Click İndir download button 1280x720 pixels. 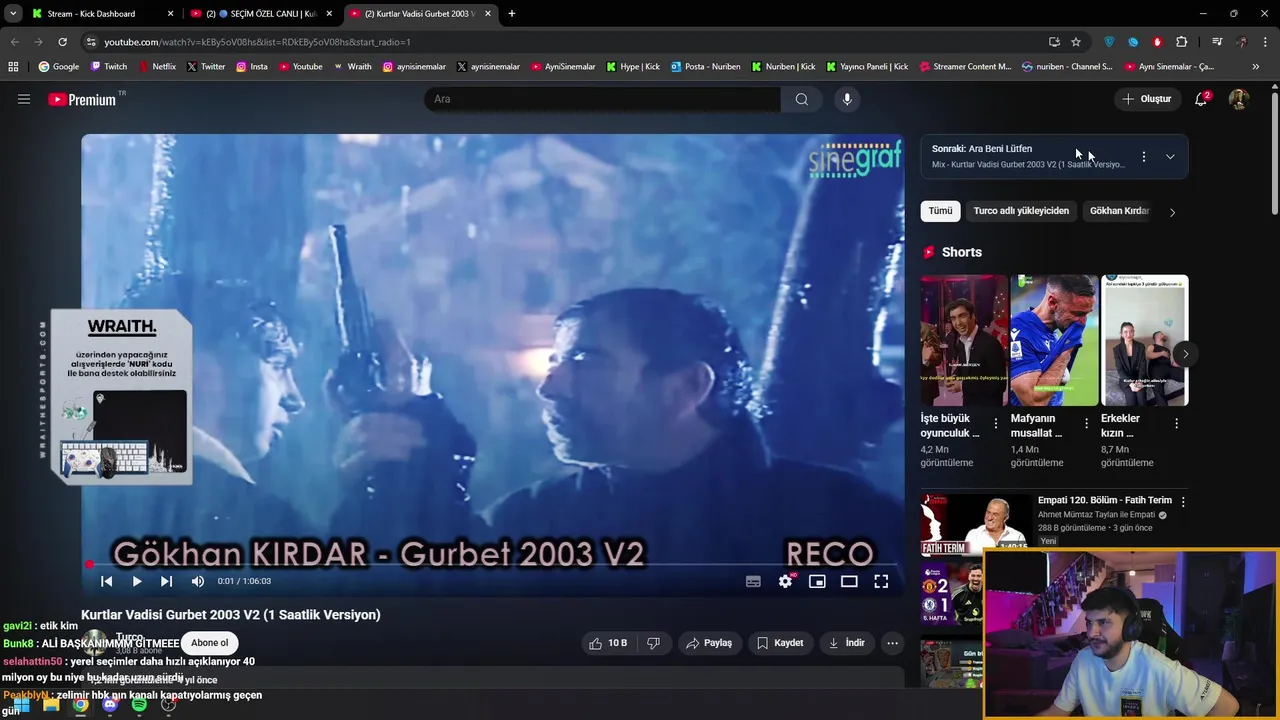point(846,643)
